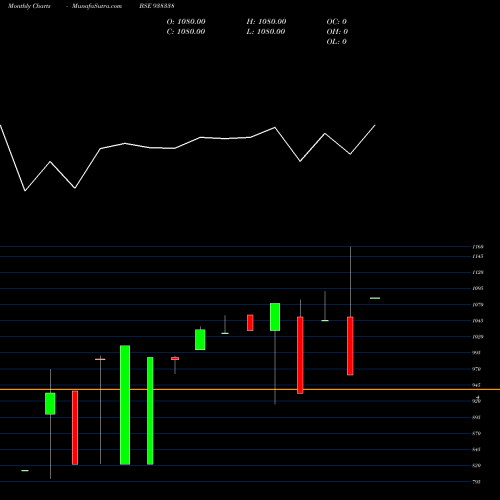The image size is (500, 500).
Task: Select the open price 'O: 1080.00' value
Action: click(186, 22)
